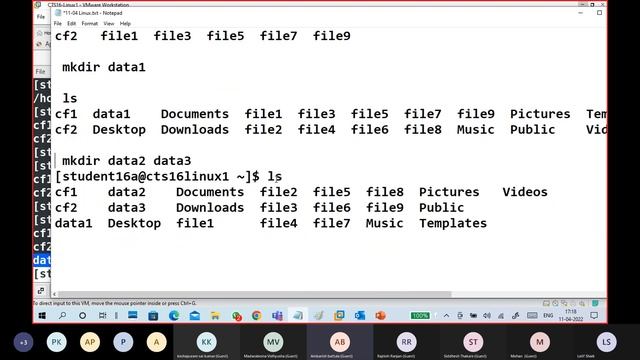Open the taskbar Search icon

coord(62,316)
